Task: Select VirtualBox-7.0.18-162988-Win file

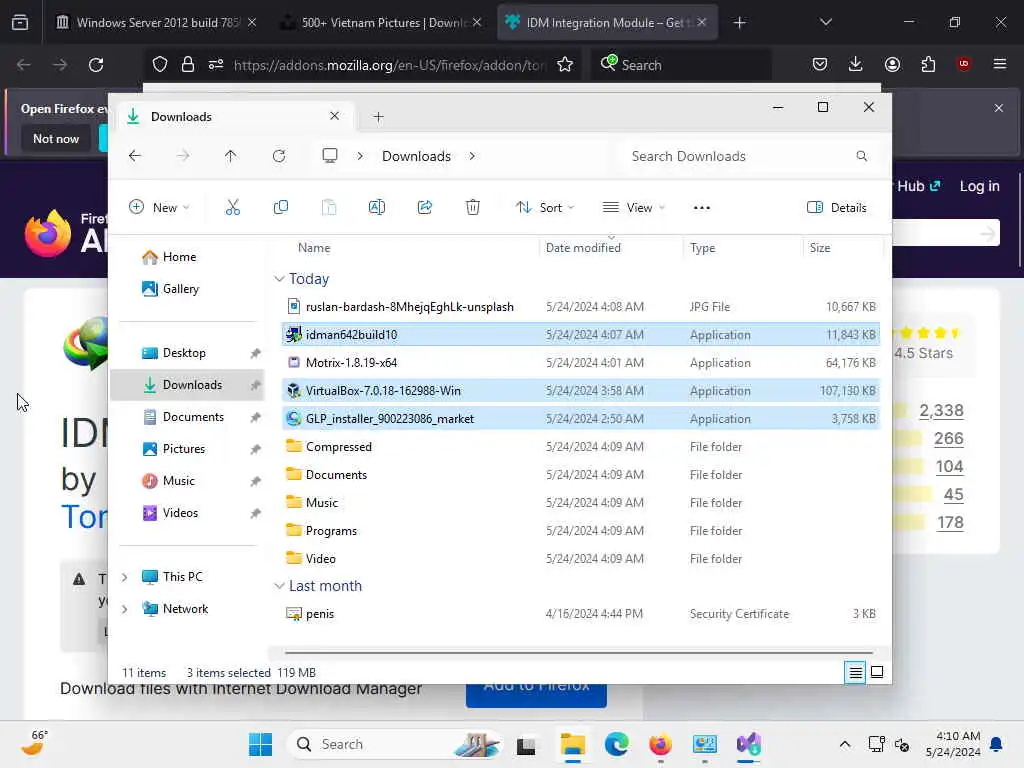Action: [580, 391]
